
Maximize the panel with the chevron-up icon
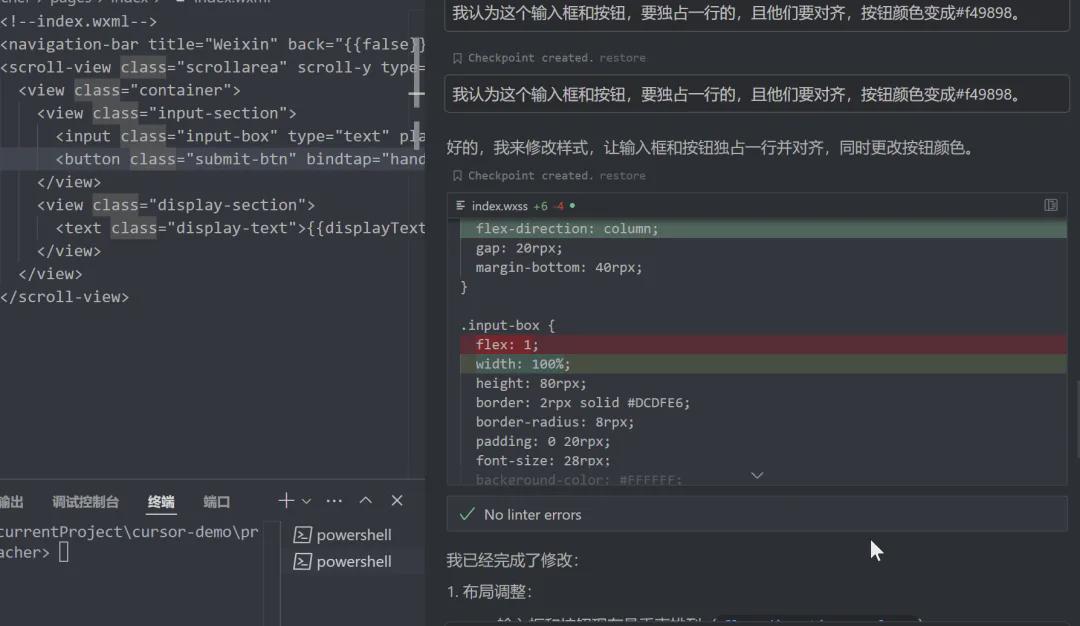(x=365, y=500)
